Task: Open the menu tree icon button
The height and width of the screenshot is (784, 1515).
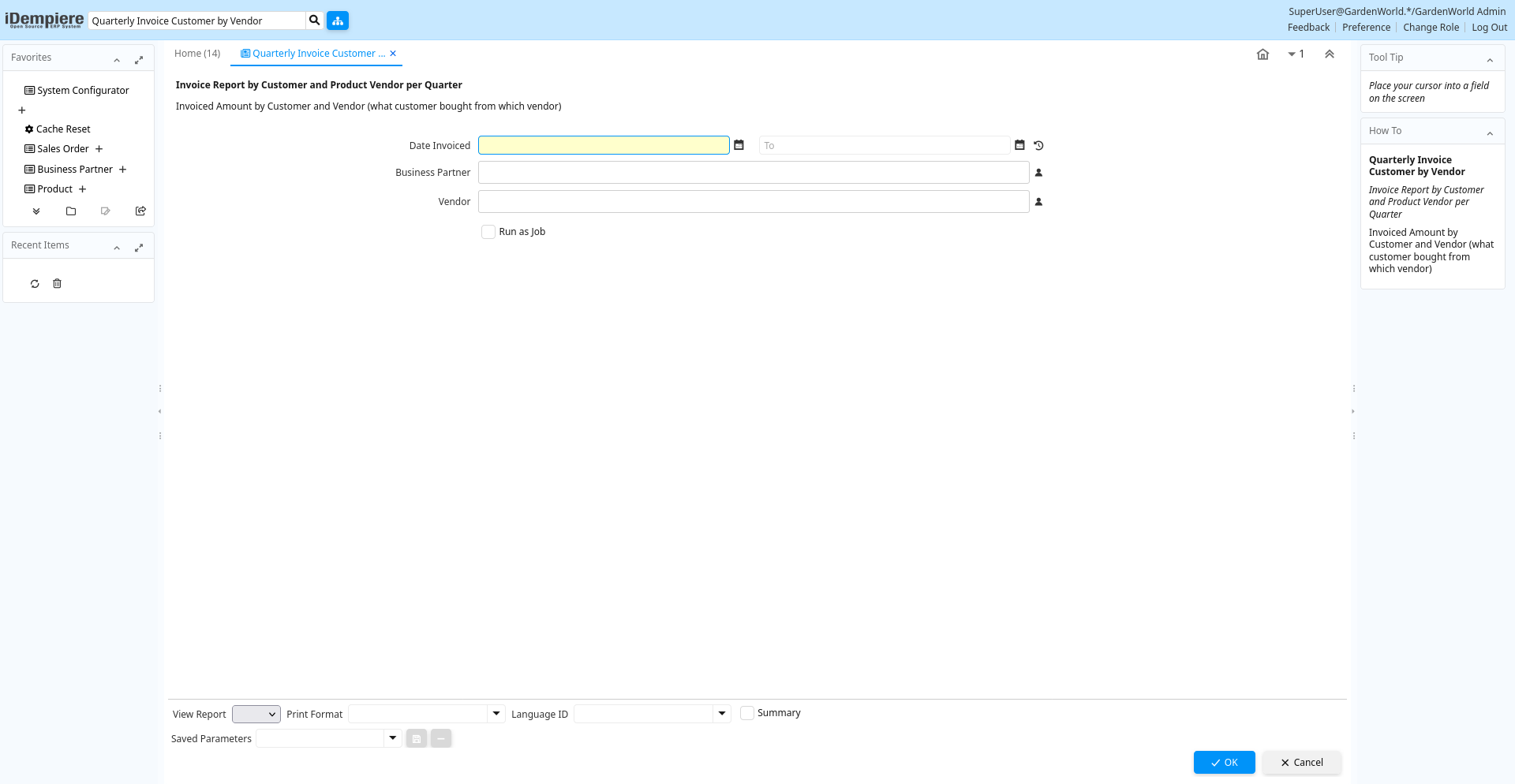Action: tap(338, 21)
